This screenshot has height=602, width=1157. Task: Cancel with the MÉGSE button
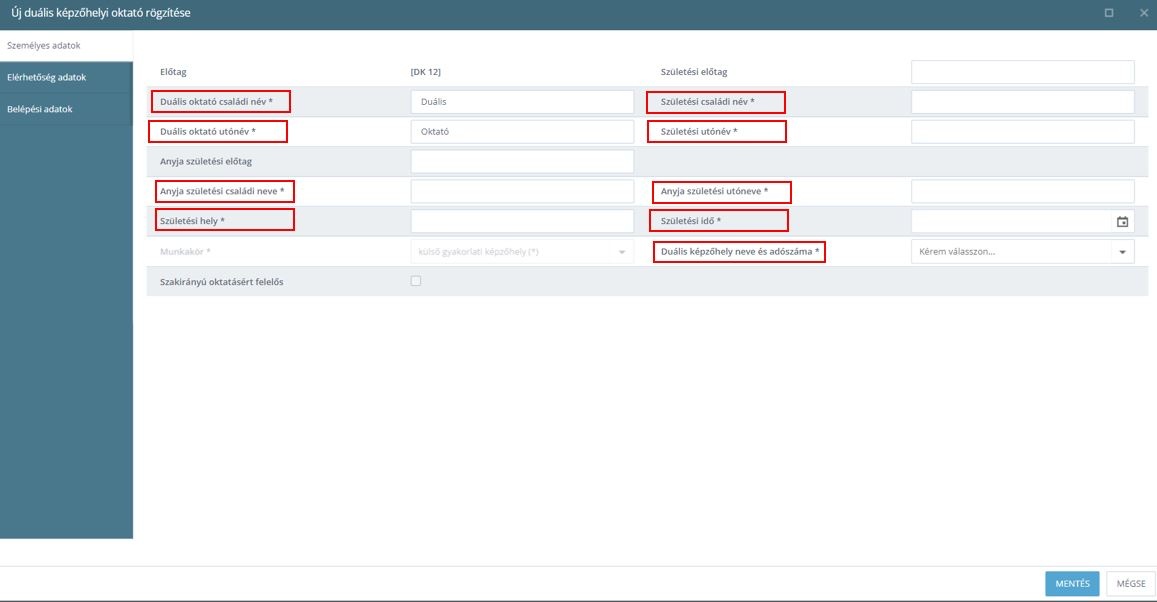click(1130, 584)
